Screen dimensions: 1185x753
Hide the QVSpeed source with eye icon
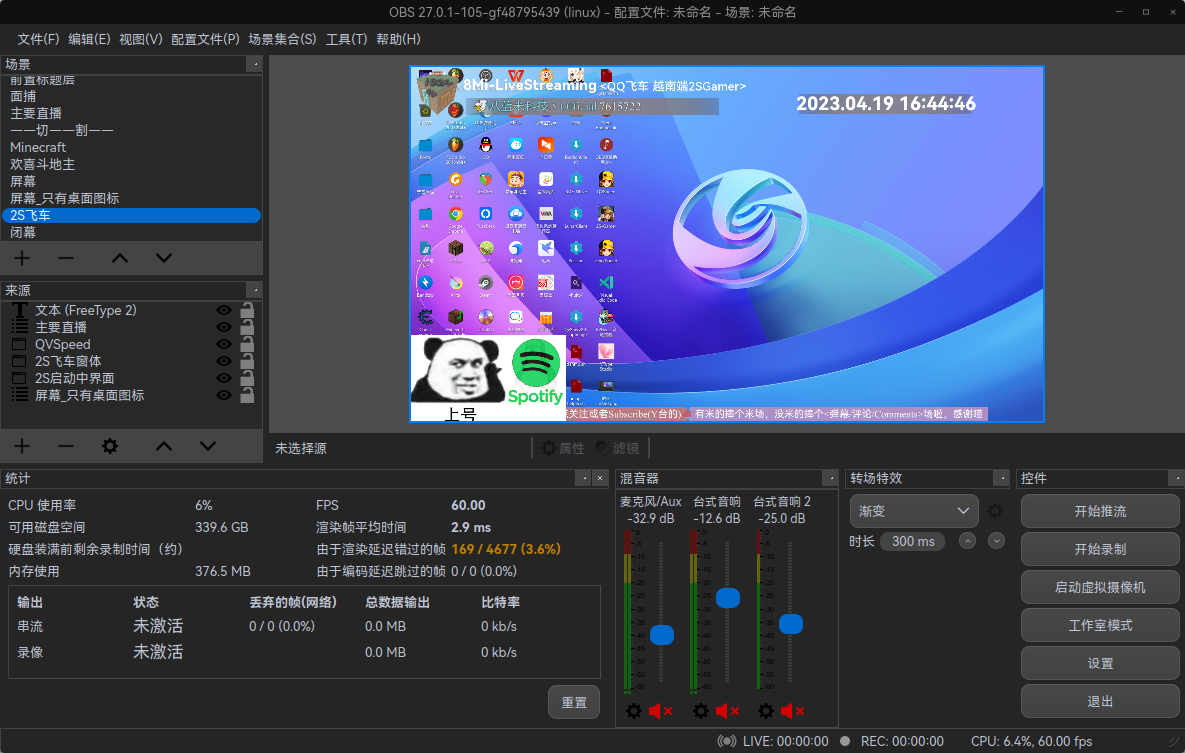(224, 345)
